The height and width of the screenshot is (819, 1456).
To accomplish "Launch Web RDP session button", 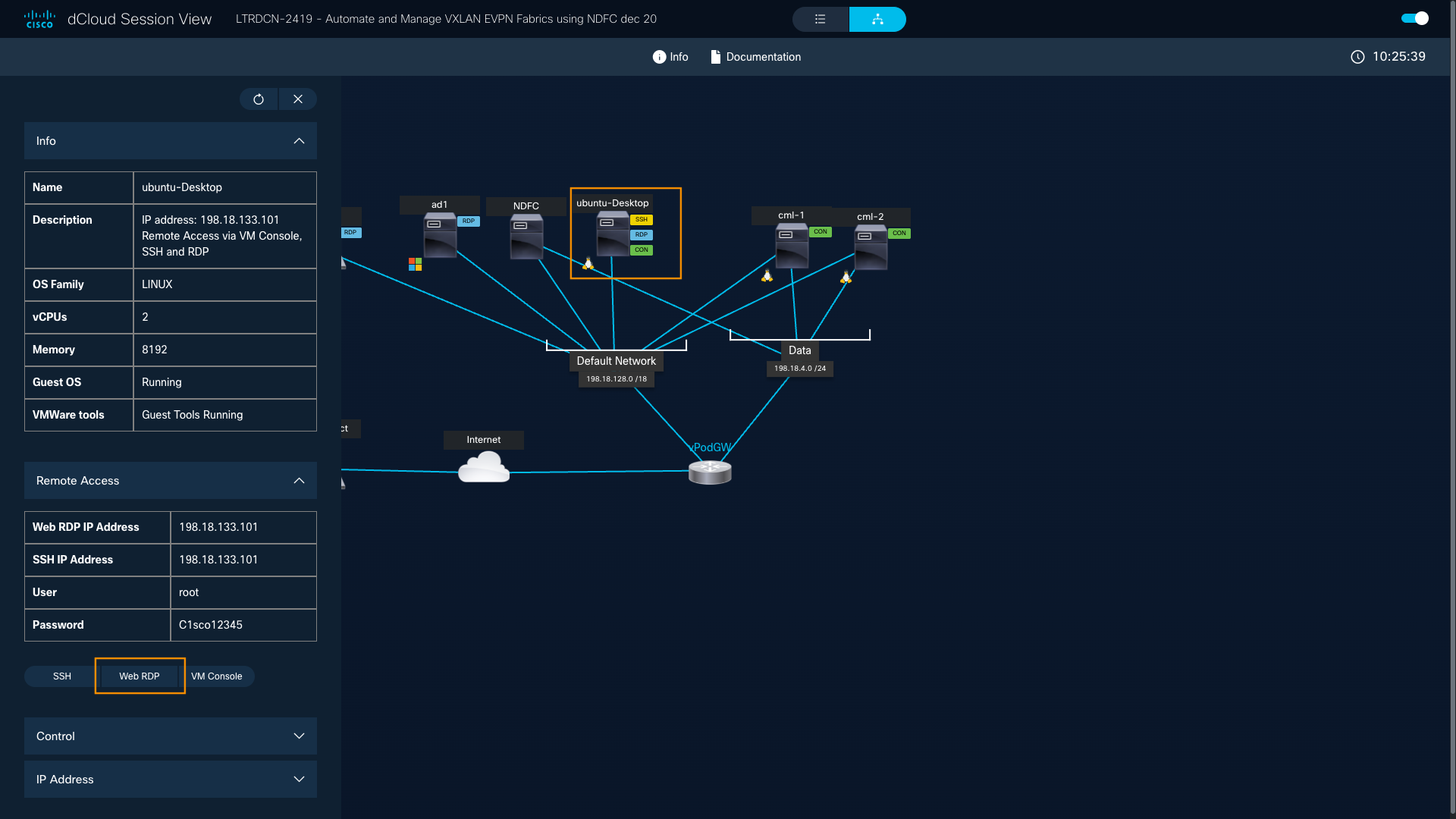I will [x=140, y=676].
